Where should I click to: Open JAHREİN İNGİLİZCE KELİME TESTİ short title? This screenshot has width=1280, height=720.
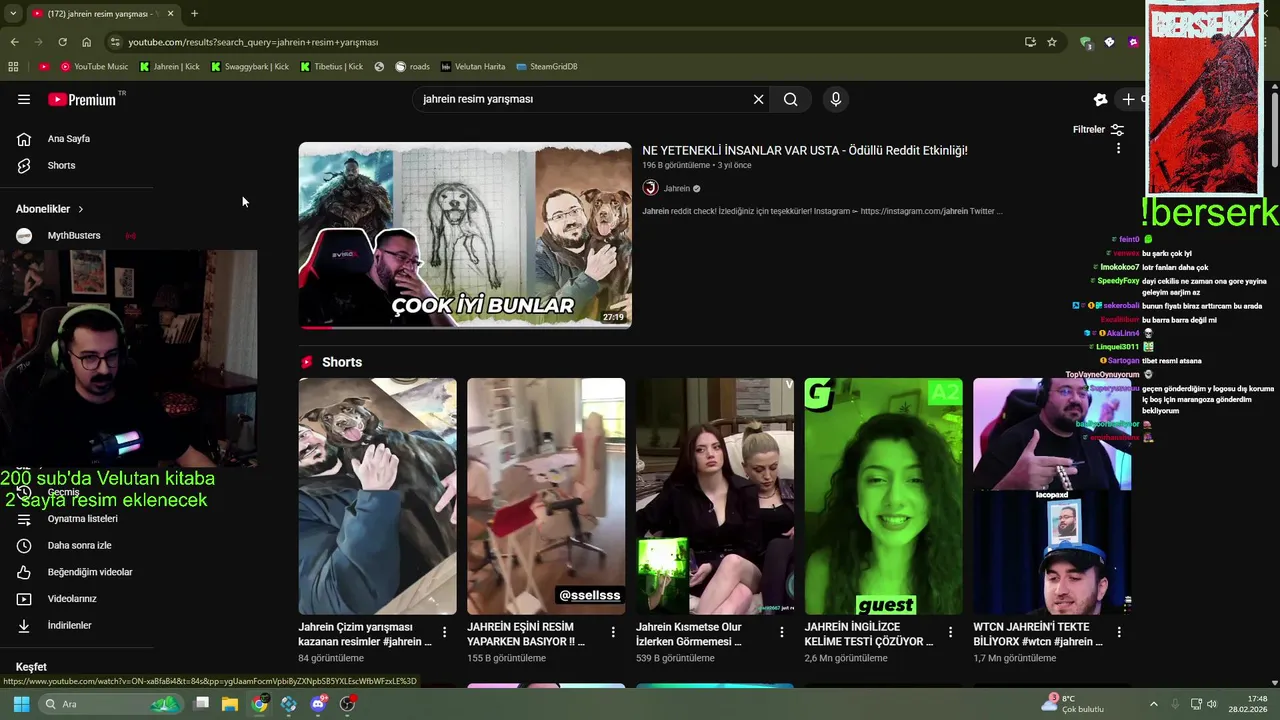(x=869, y=634)
